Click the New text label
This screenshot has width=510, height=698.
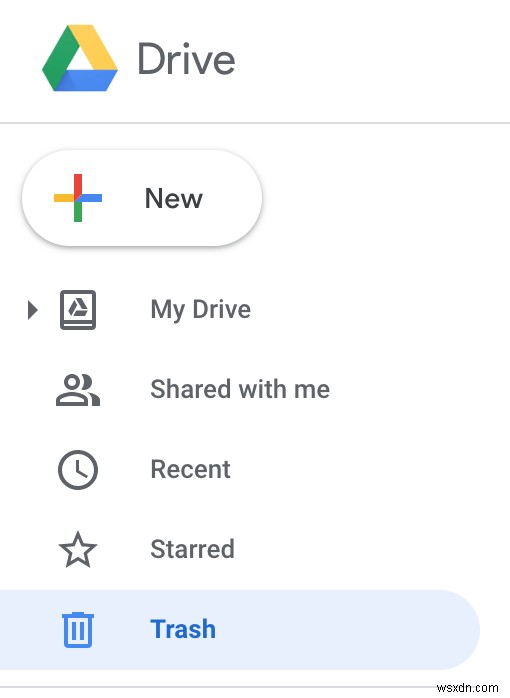click(174, 198)
